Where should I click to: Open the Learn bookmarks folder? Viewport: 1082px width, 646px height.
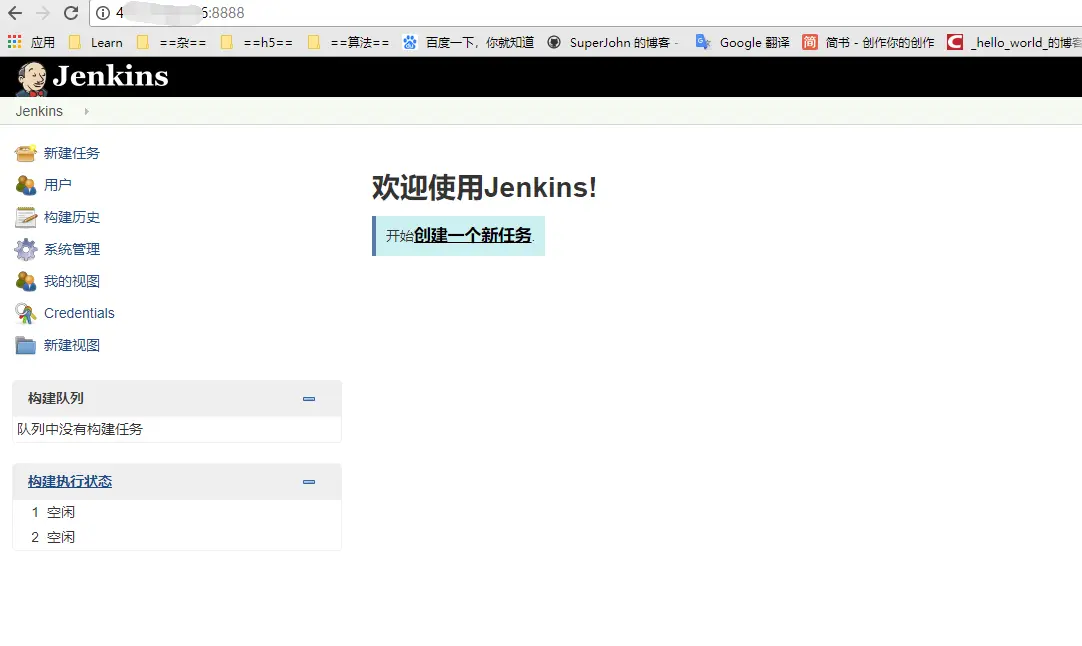95,43
